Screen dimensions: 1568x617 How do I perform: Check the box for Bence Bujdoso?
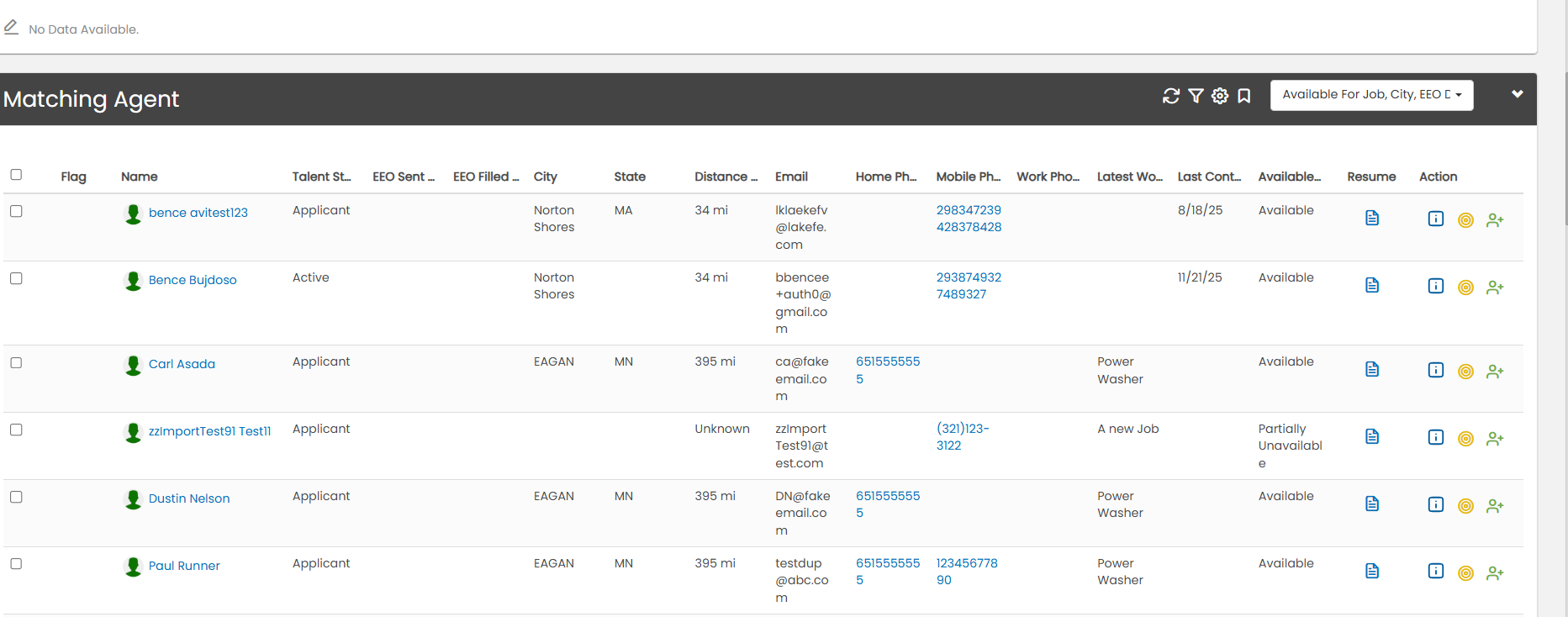16,278
